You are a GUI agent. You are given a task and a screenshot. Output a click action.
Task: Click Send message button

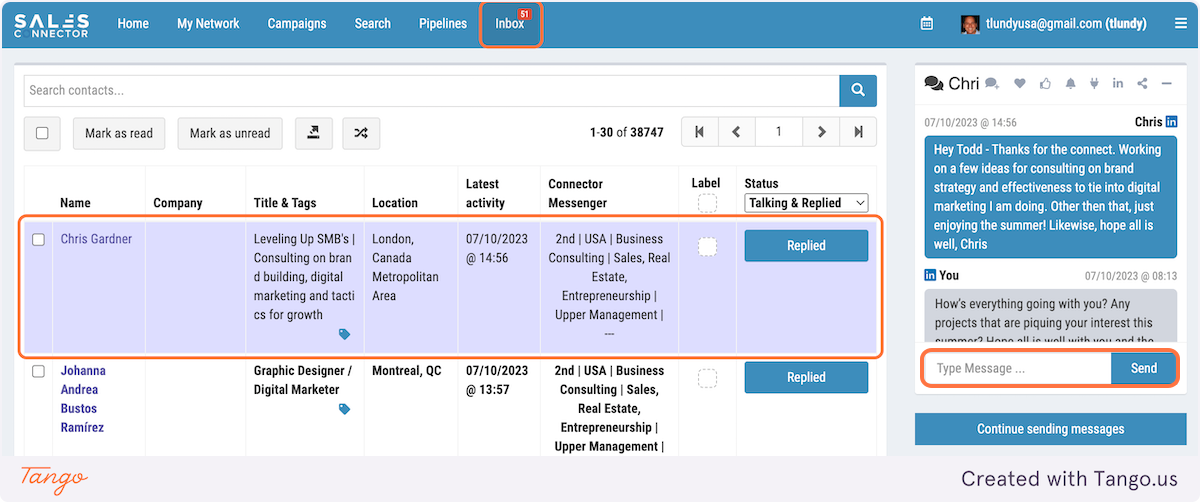[1144, 368]
